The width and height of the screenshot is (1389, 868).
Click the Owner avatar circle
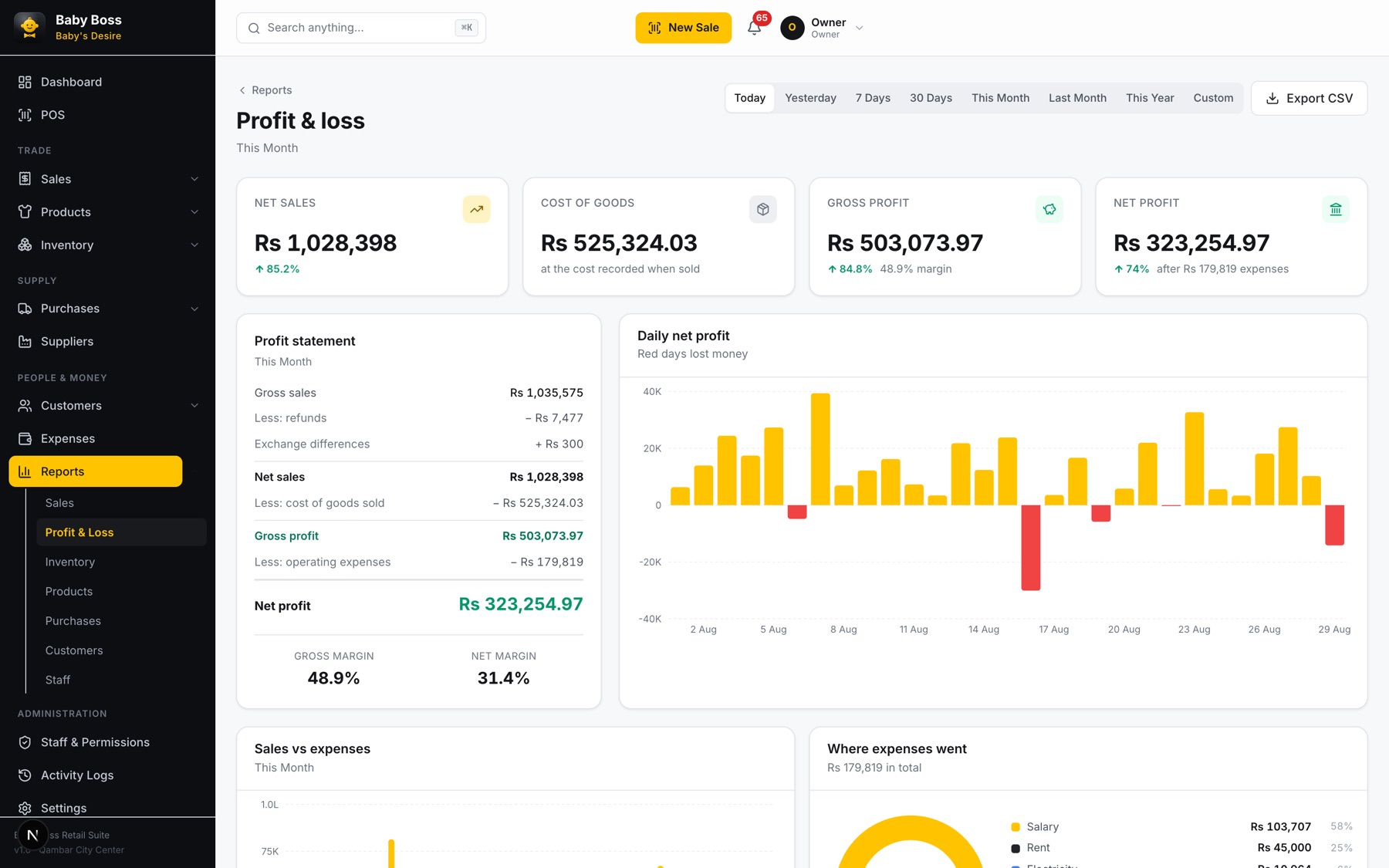click(793, 28)
